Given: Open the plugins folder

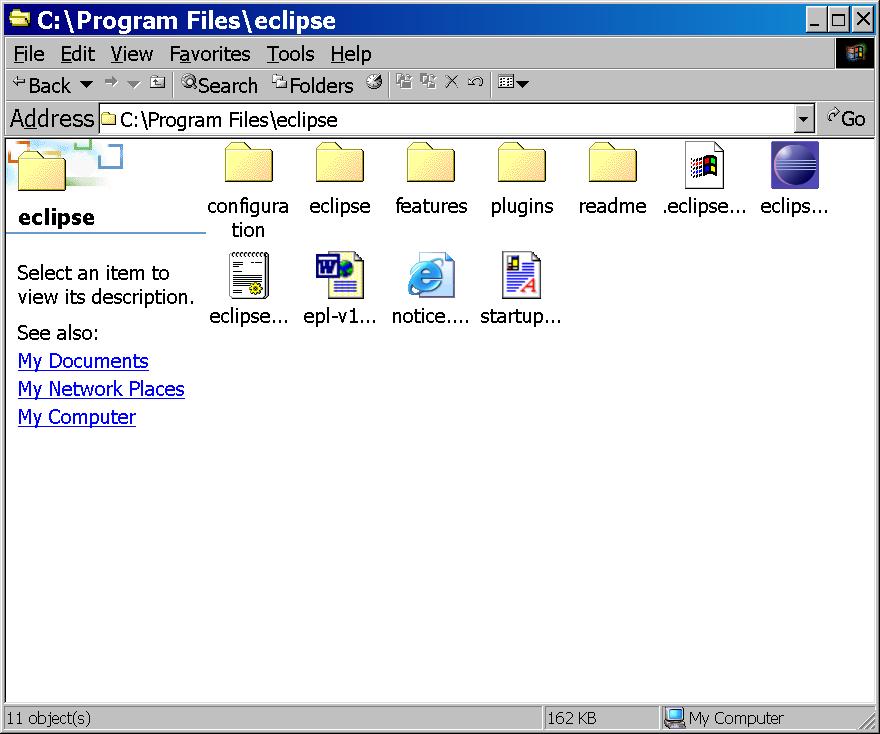Looking at the screenshot, I should pyautogui.click(x=522, y=165).
